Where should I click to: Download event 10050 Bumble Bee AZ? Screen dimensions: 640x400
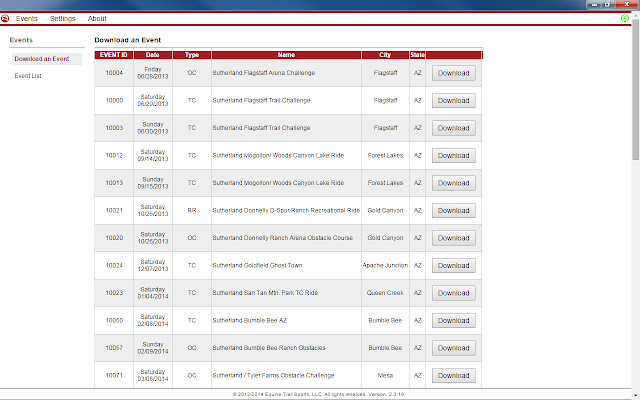(x=453, y=321)
